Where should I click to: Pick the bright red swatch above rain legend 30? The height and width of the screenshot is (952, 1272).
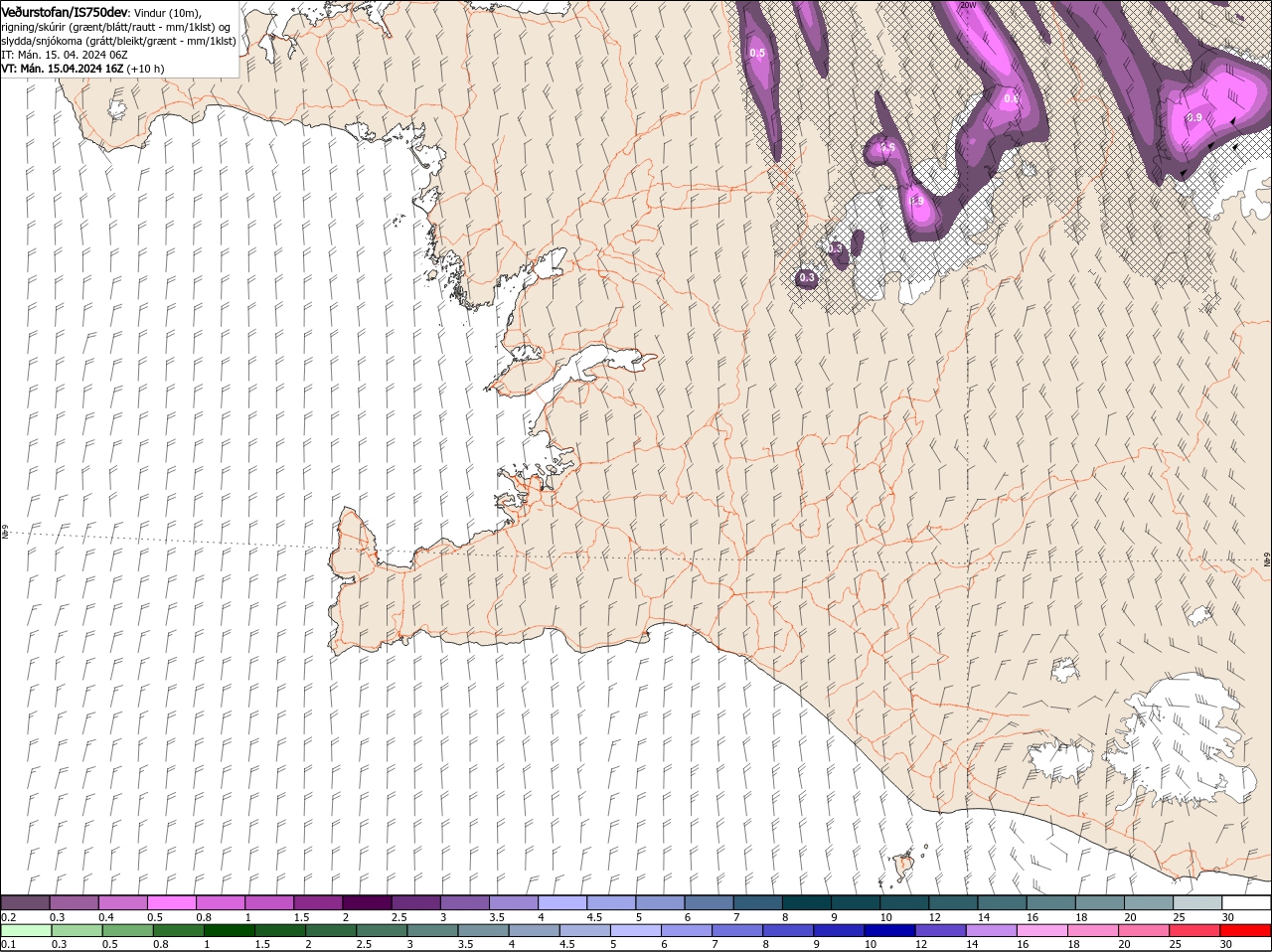coord(1246,930)
